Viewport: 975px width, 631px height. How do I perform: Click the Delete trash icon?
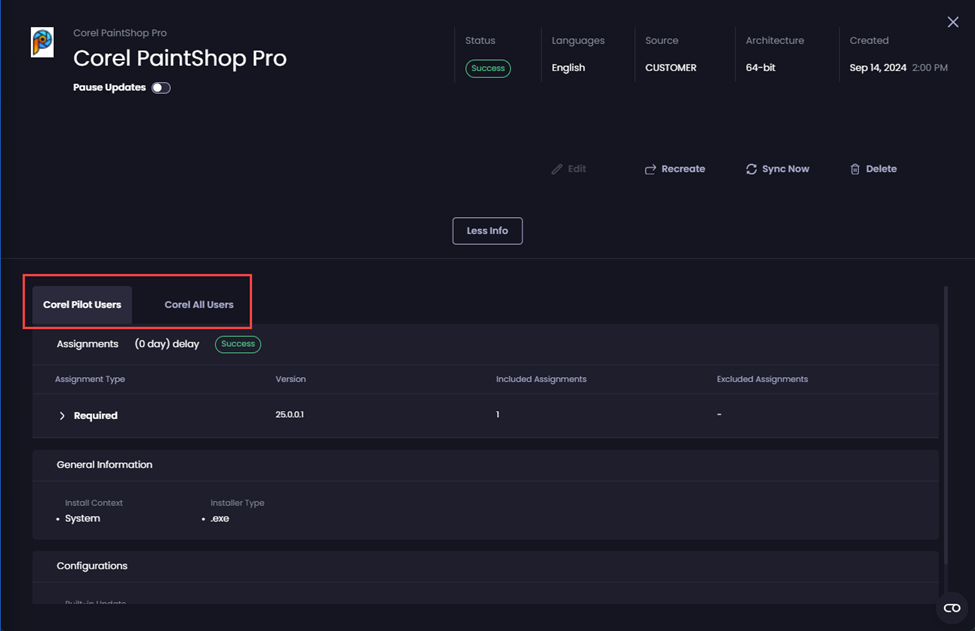point(855,168)
